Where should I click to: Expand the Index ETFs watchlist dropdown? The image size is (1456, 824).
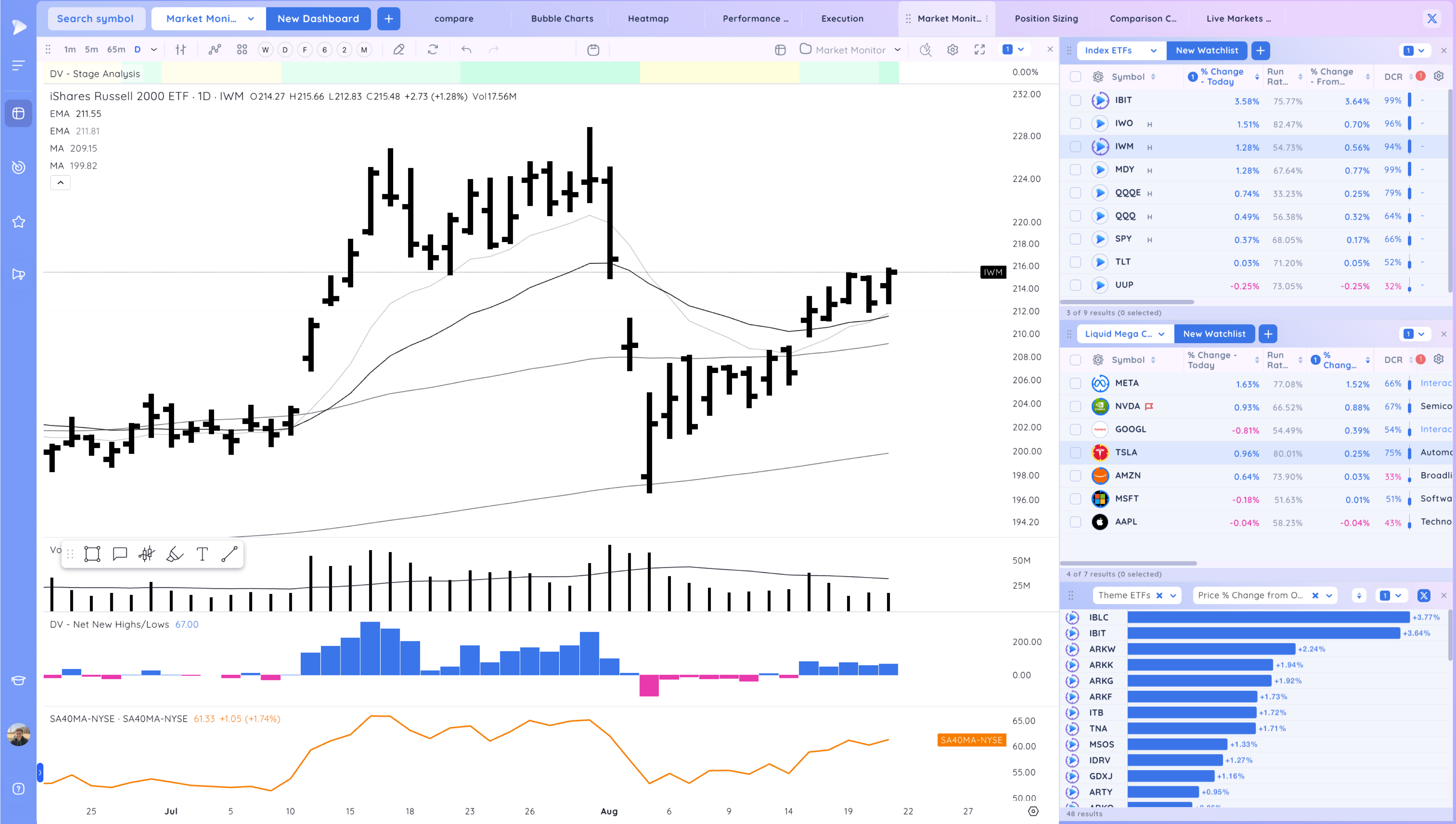[1153, 50]
